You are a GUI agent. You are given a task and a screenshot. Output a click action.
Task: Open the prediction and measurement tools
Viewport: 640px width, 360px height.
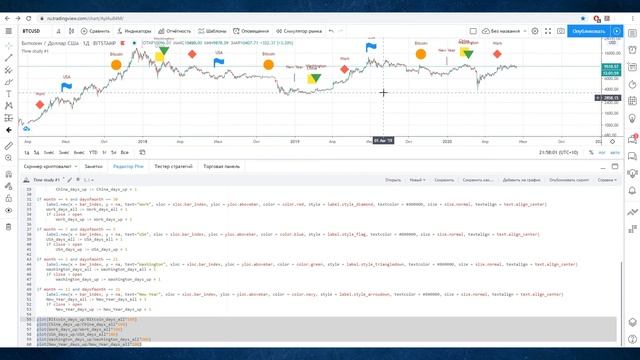[x=9, y=118]
